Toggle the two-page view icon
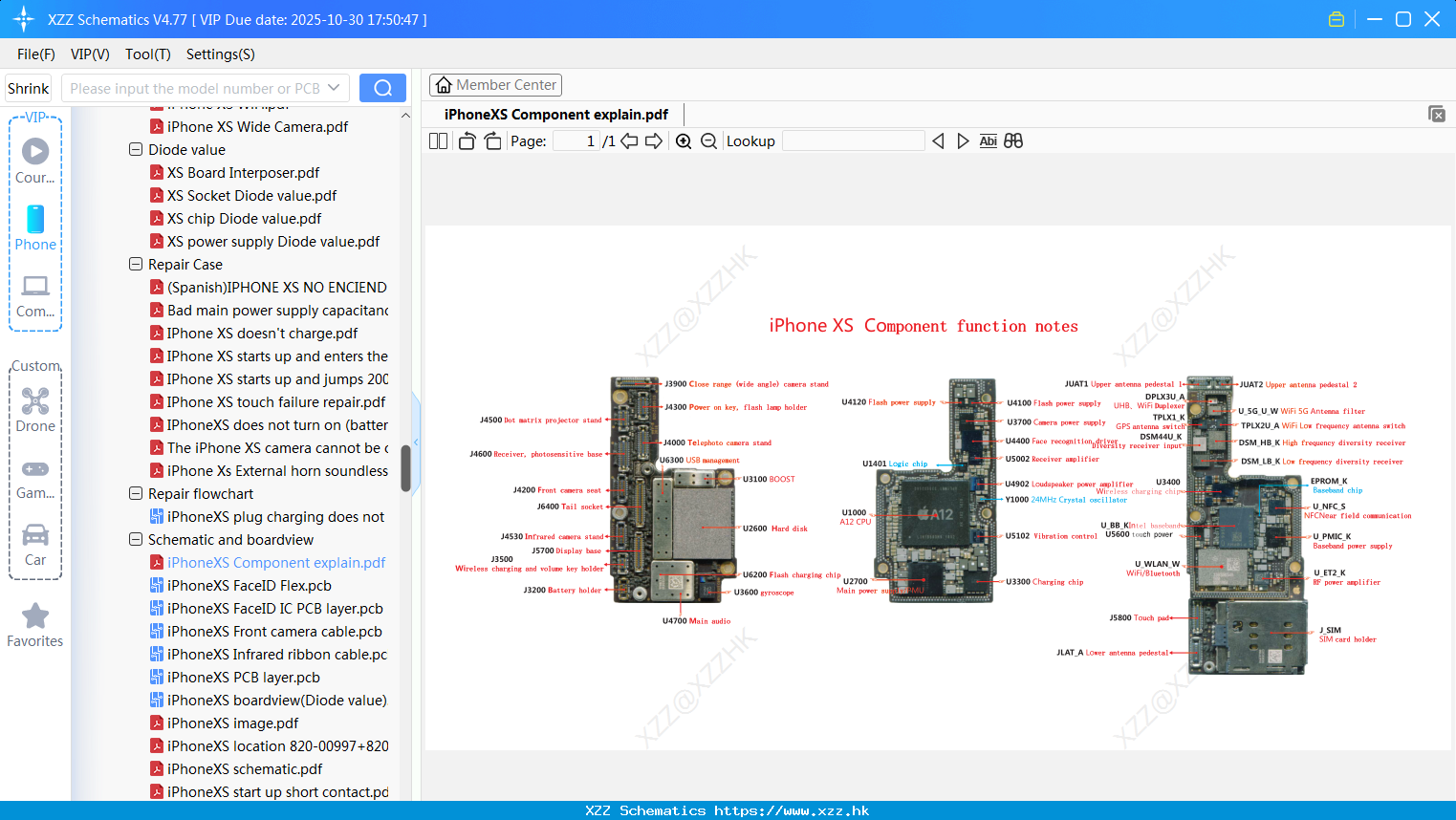Viewport: 1456px width, 820px height. coord(438,141)
